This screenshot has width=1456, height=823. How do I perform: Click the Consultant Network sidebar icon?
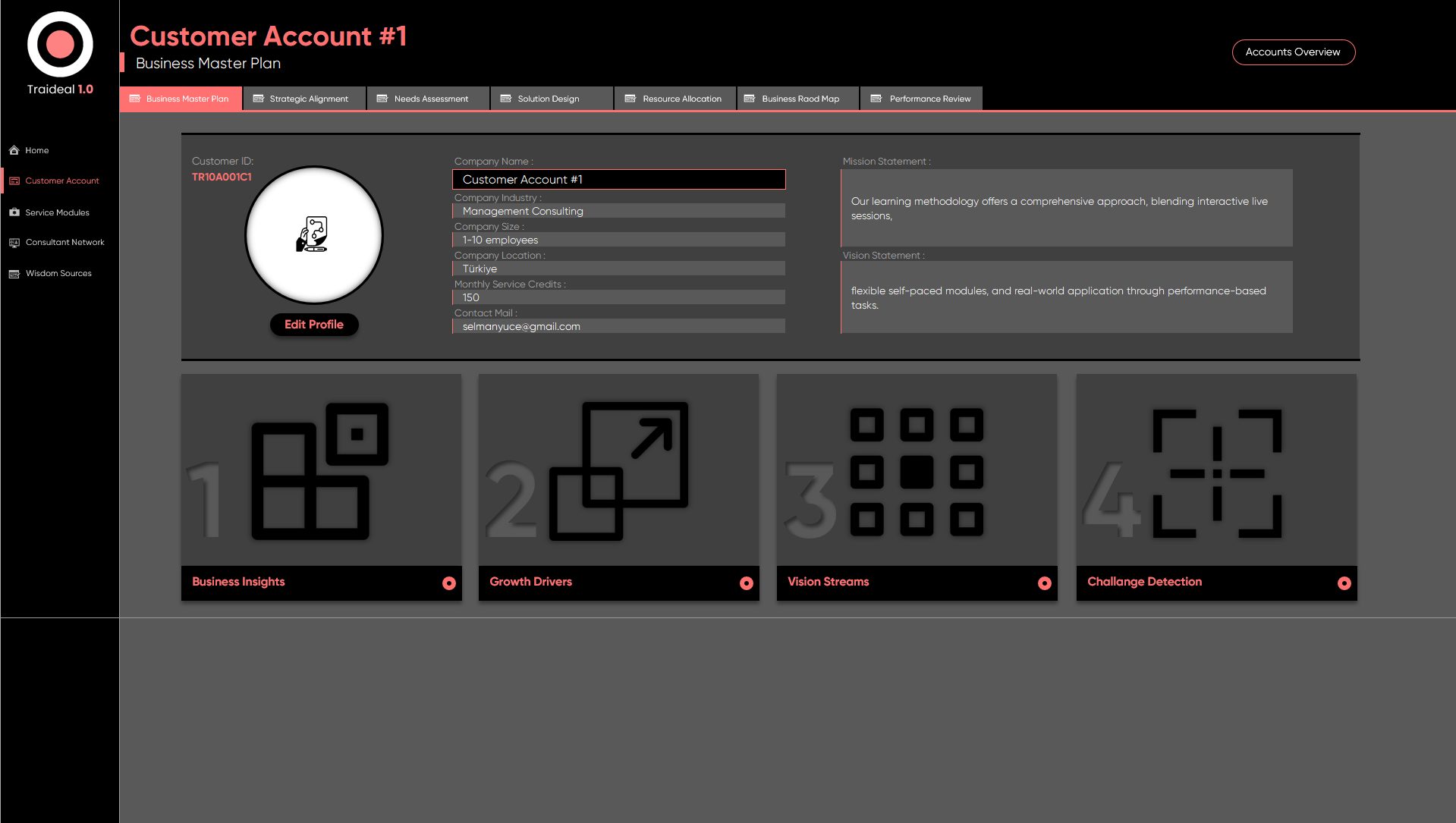point(14,243)
